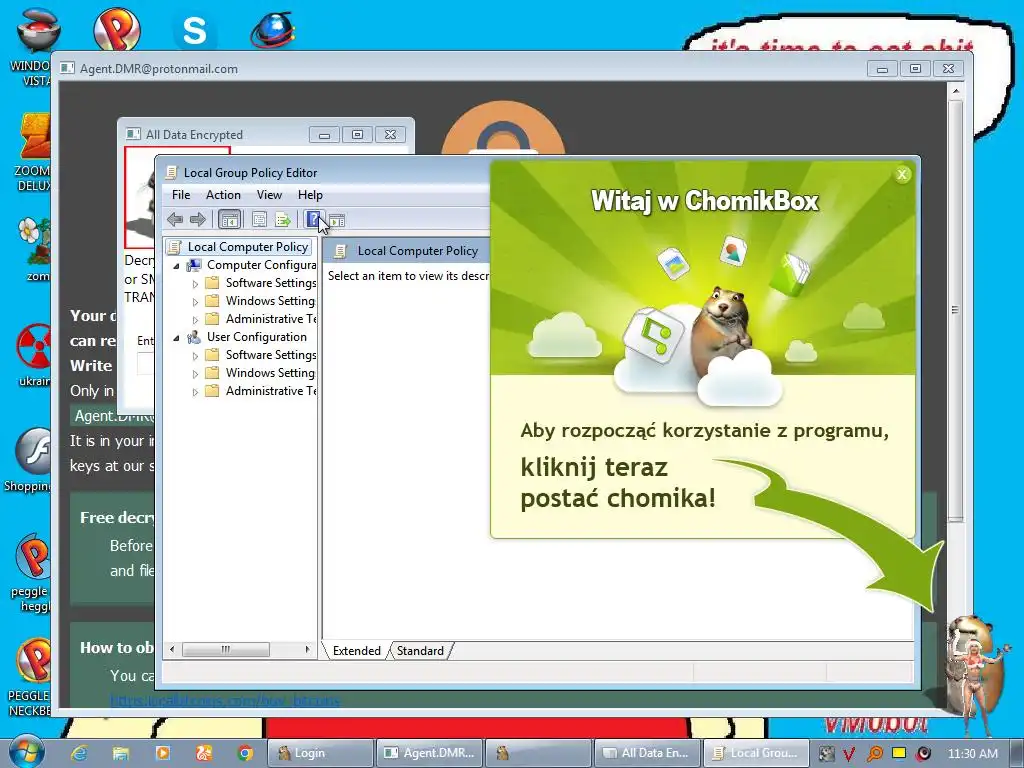The width and height of the screenshot is (1024, 768).
Task: Switch to Local Group Policy taskbar button
Action: click(756, 753)
